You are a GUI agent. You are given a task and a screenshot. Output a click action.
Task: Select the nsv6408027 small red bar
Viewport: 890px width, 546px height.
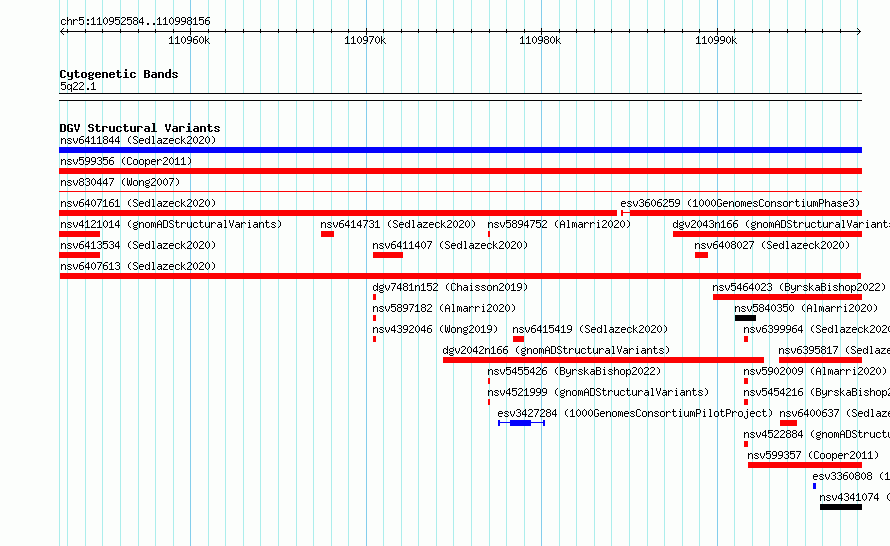[702, 255]
